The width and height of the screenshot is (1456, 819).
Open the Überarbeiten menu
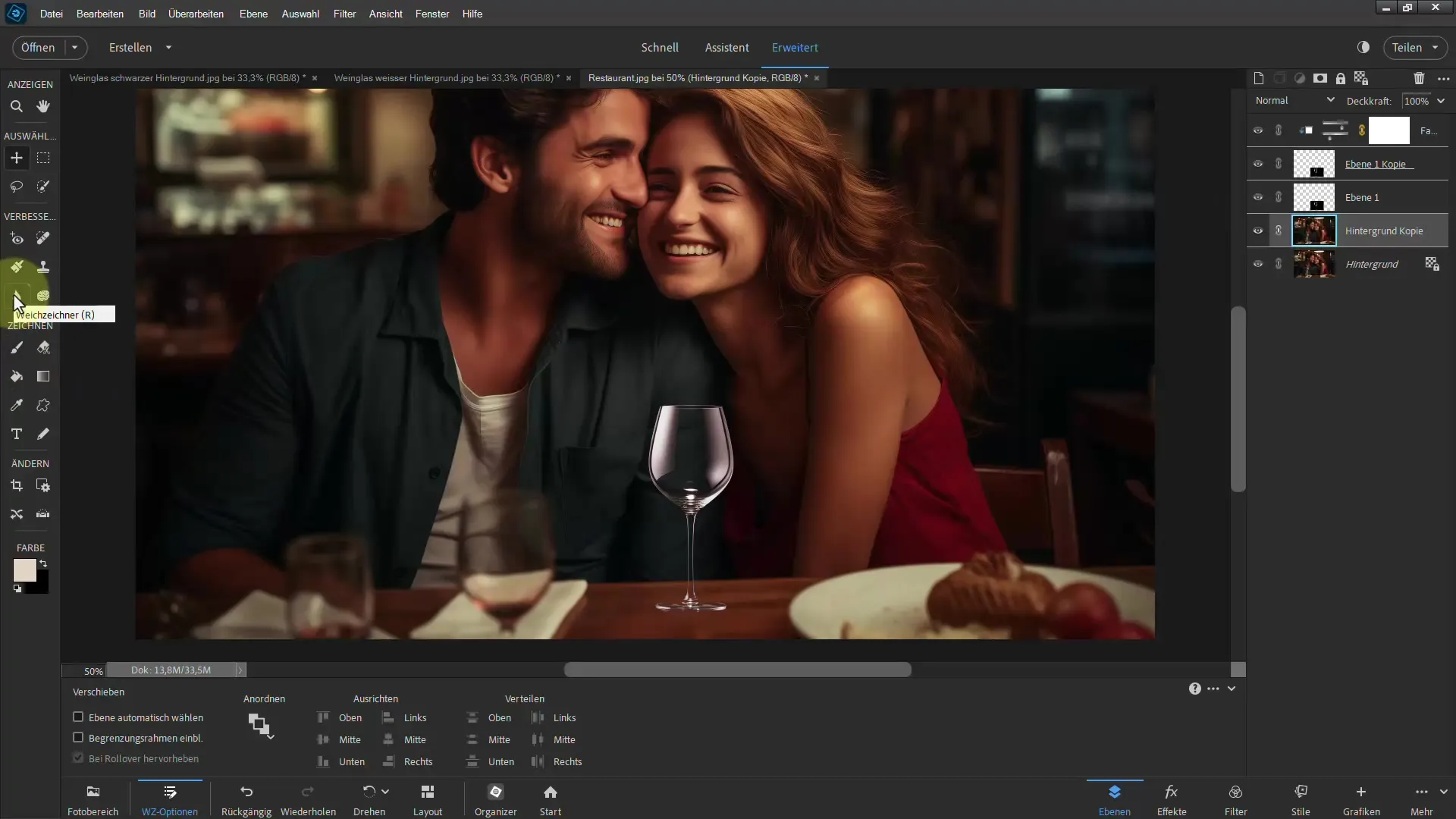(x=196, y=13)
